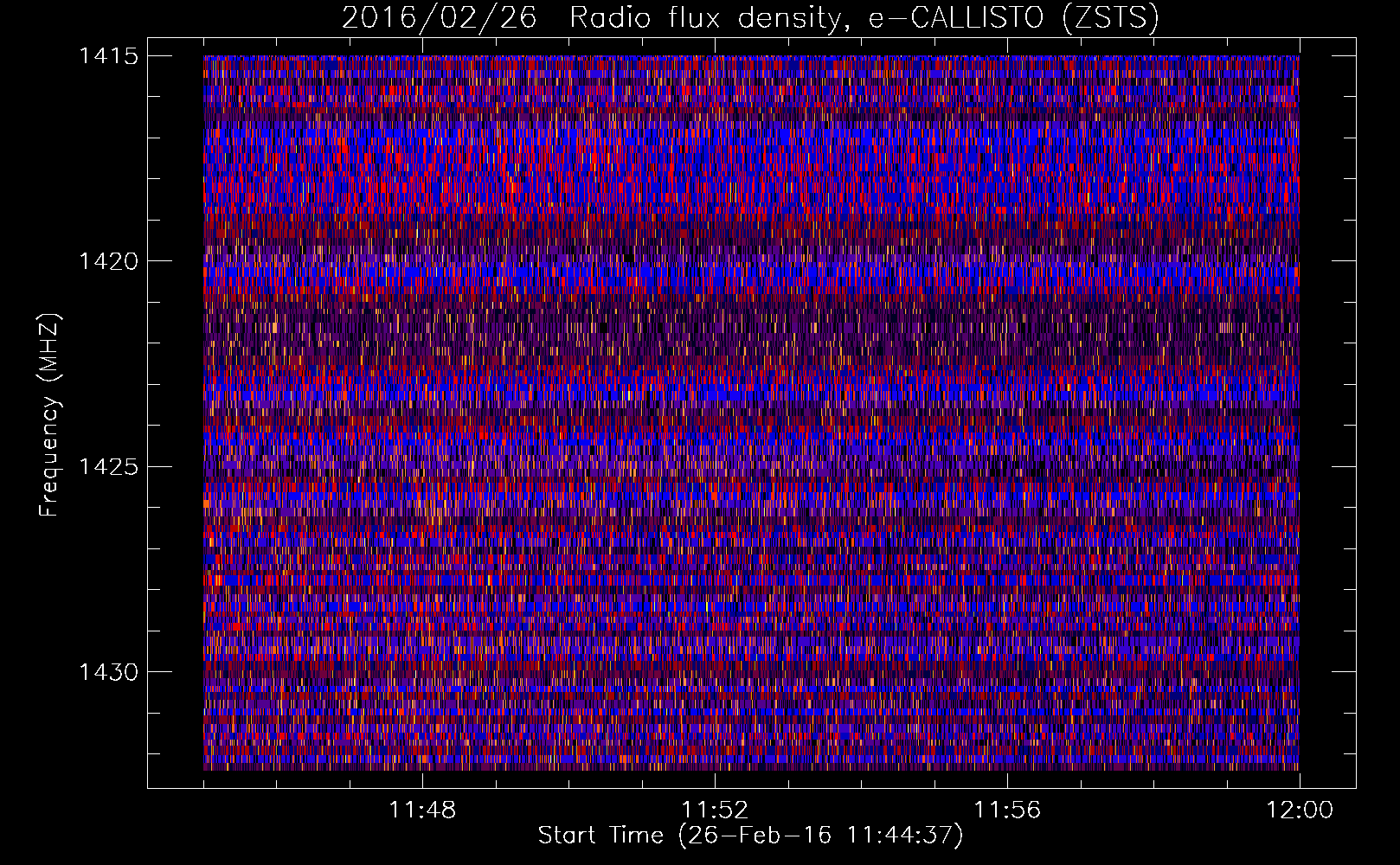This screenshot has width=1400, height=865.
Task: Click the 11:52 time axis label
Action: [x=715, y=811]
